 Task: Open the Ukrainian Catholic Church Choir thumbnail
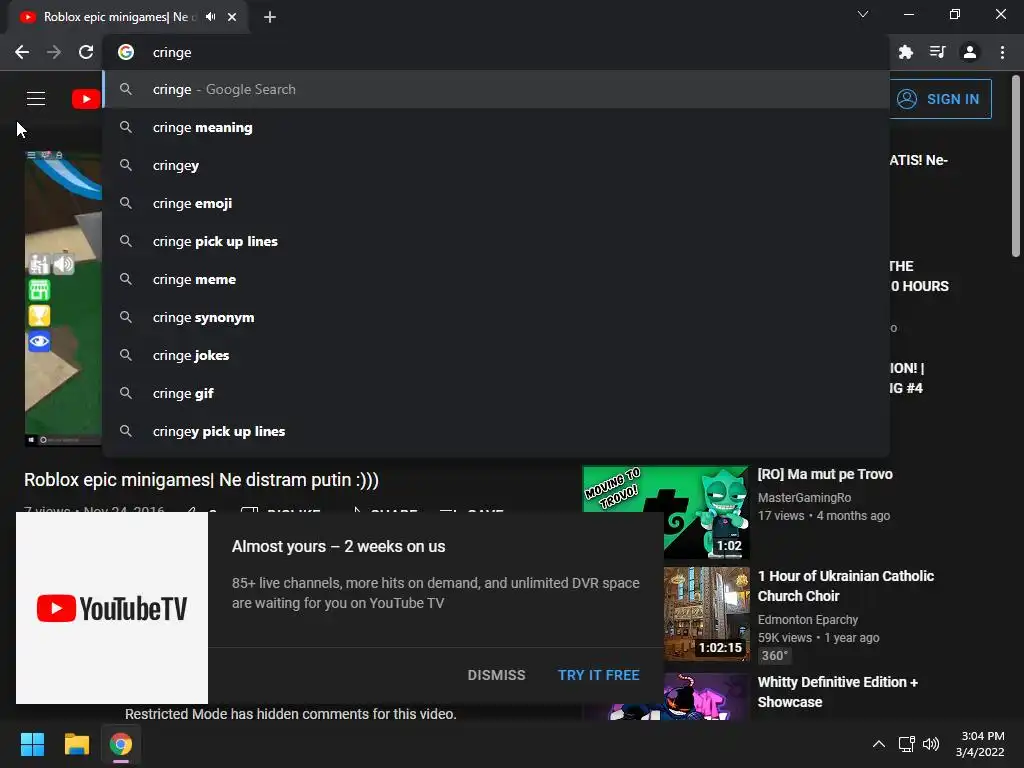pos(707,614)
